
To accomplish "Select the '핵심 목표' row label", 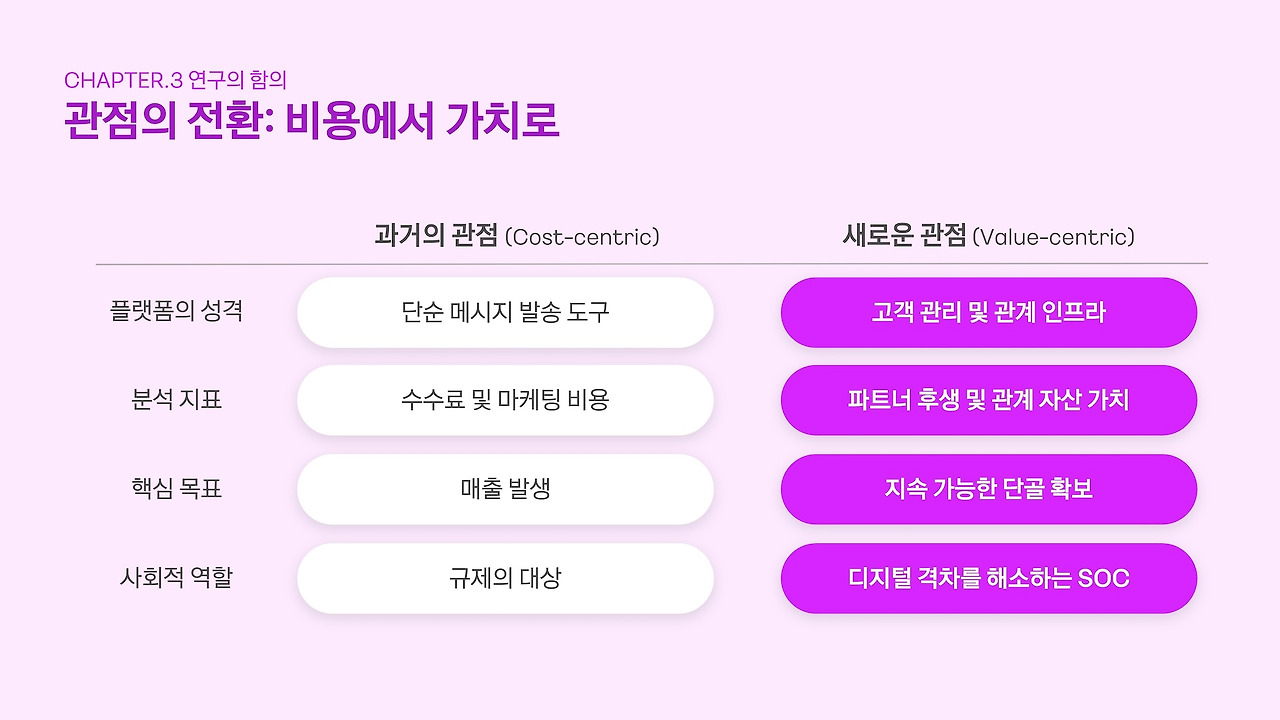I will click(176, 489).
